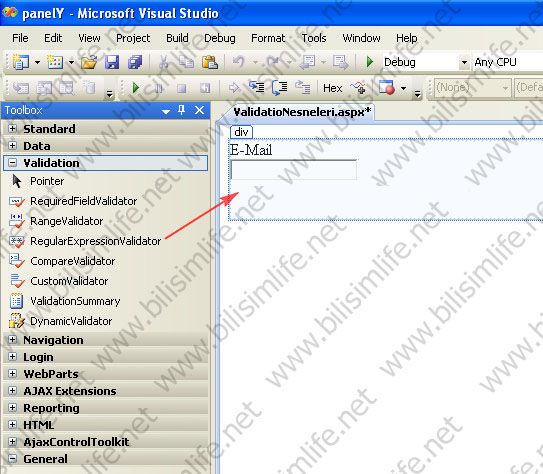Click the Stop Debugging square icon

tap(181, 88)
